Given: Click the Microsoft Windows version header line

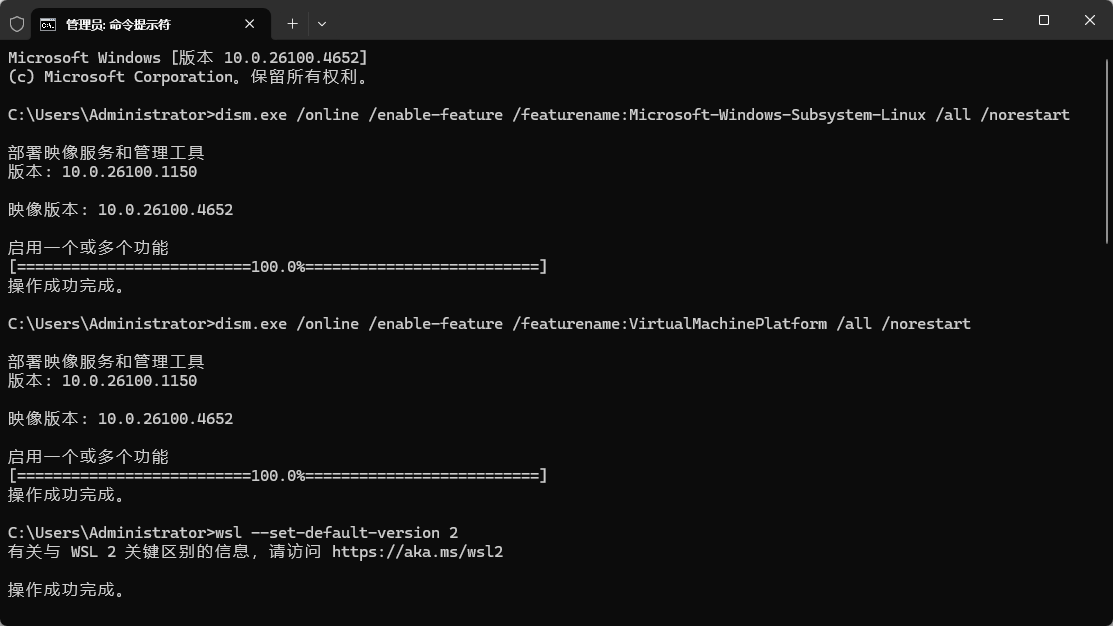Looking at the screenshot, I should (187, 58).
